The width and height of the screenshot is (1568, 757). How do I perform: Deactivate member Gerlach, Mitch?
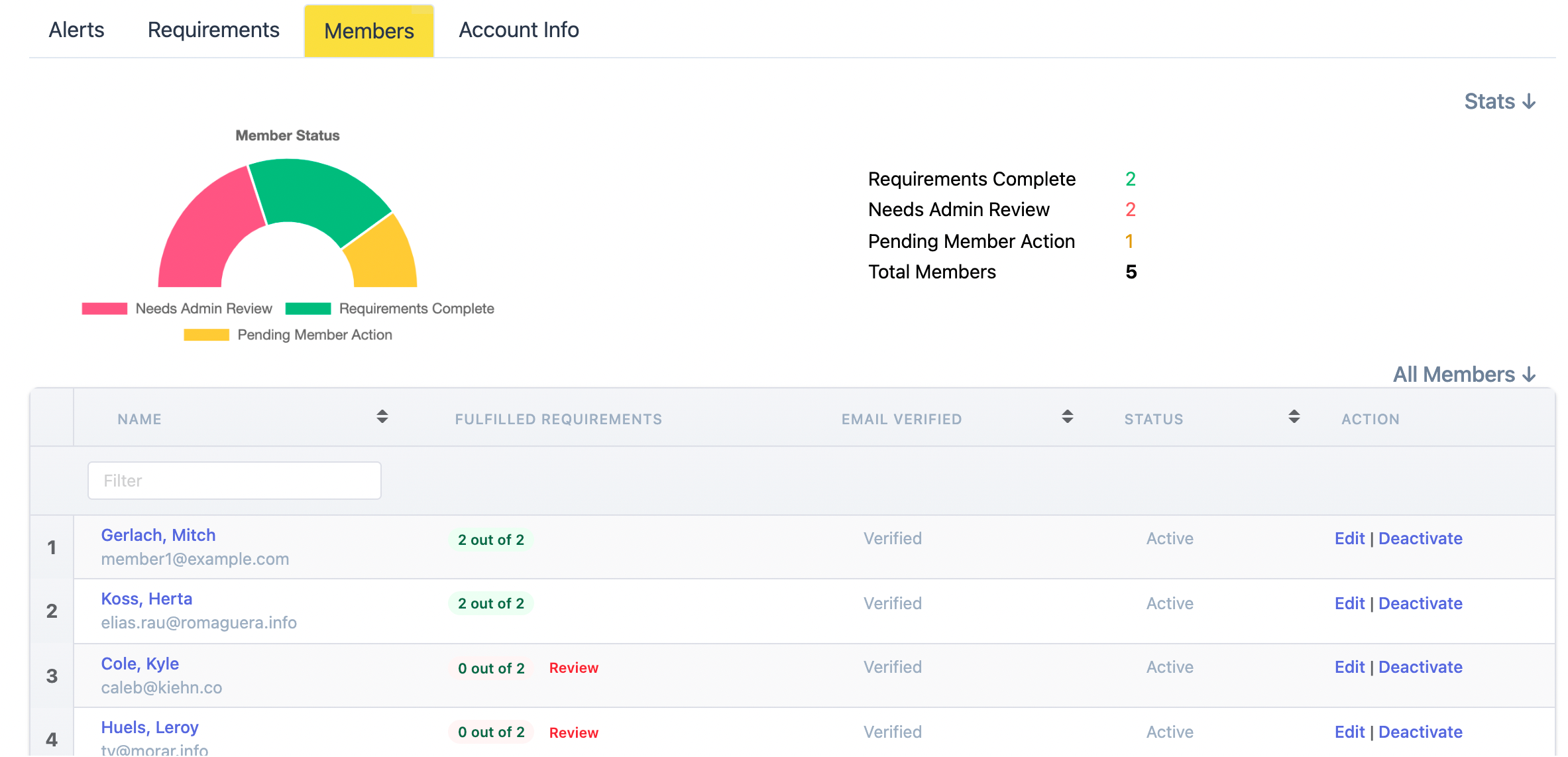[1420, 538]
